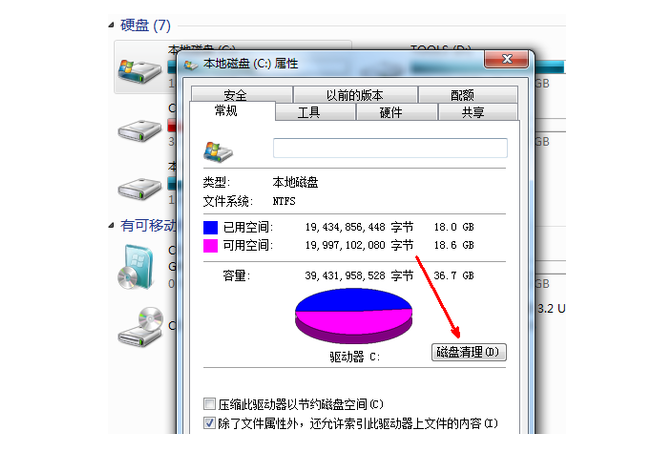Close the C: properties dialog
This screenshot has height=452, width=651.
coord(507,59)
